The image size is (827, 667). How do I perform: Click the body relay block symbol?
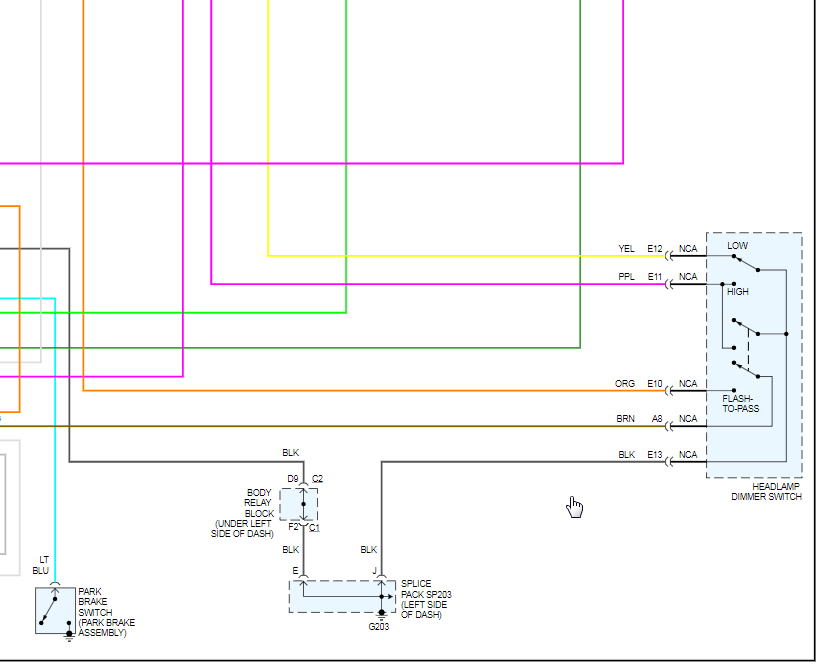pos(299,505)
